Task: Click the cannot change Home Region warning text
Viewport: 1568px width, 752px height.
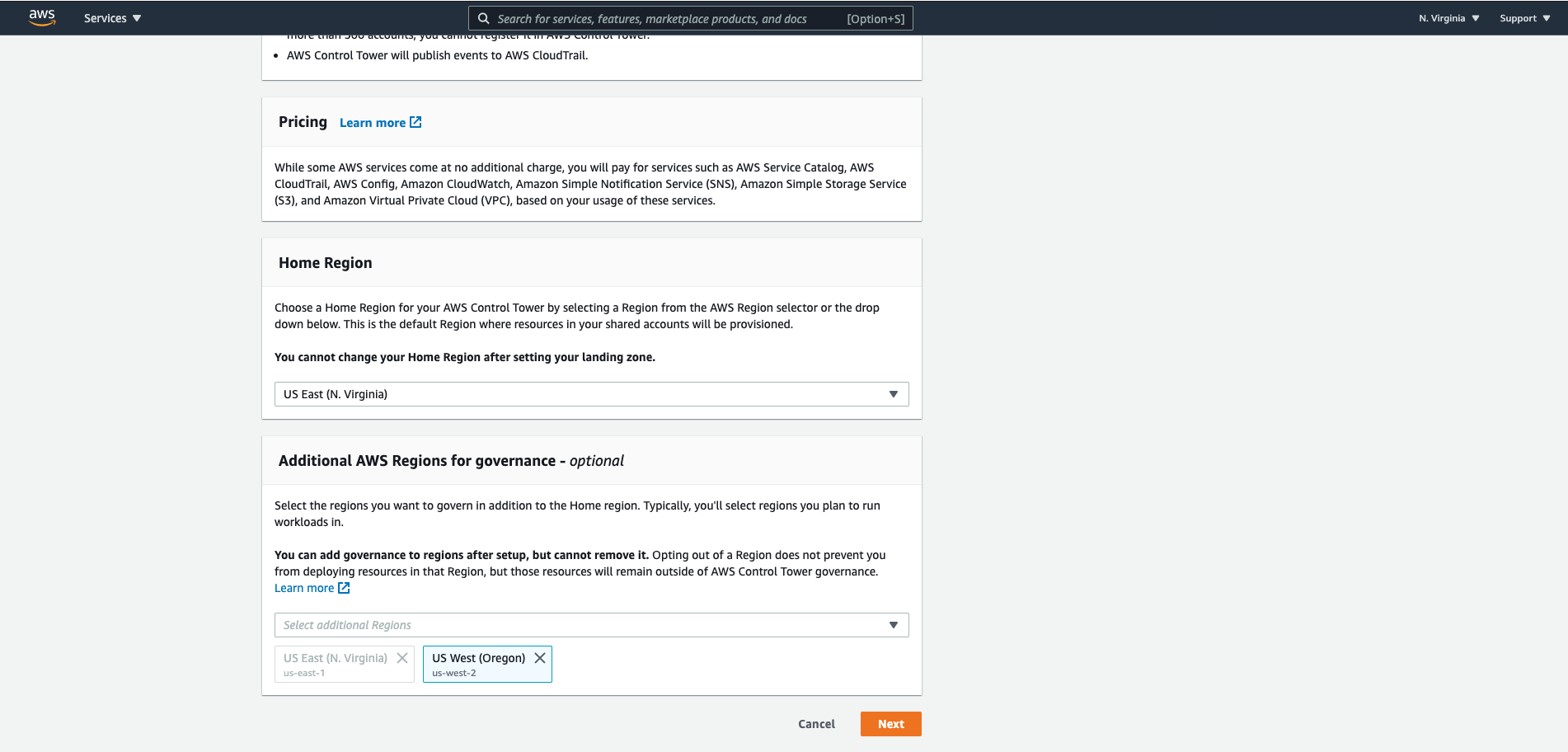Action: [465, 357]
